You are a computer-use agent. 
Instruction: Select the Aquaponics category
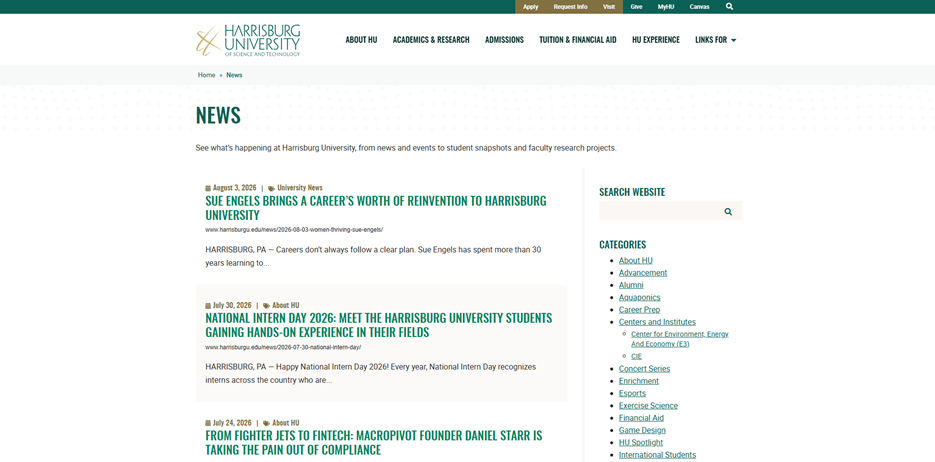tap(639, 297)
